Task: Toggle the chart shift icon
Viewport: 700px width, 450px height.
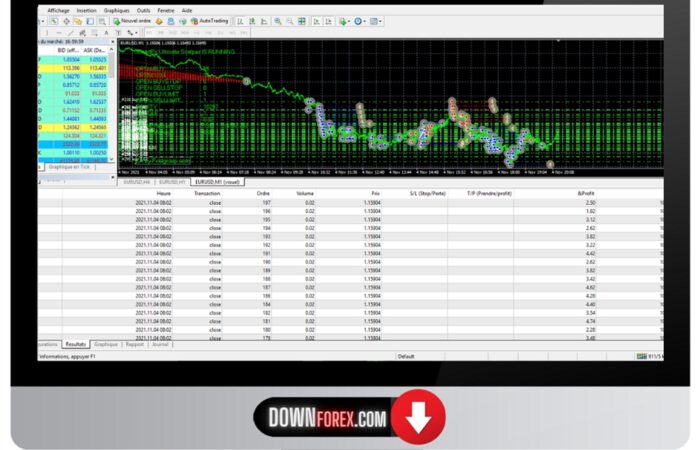Action: 329,21
